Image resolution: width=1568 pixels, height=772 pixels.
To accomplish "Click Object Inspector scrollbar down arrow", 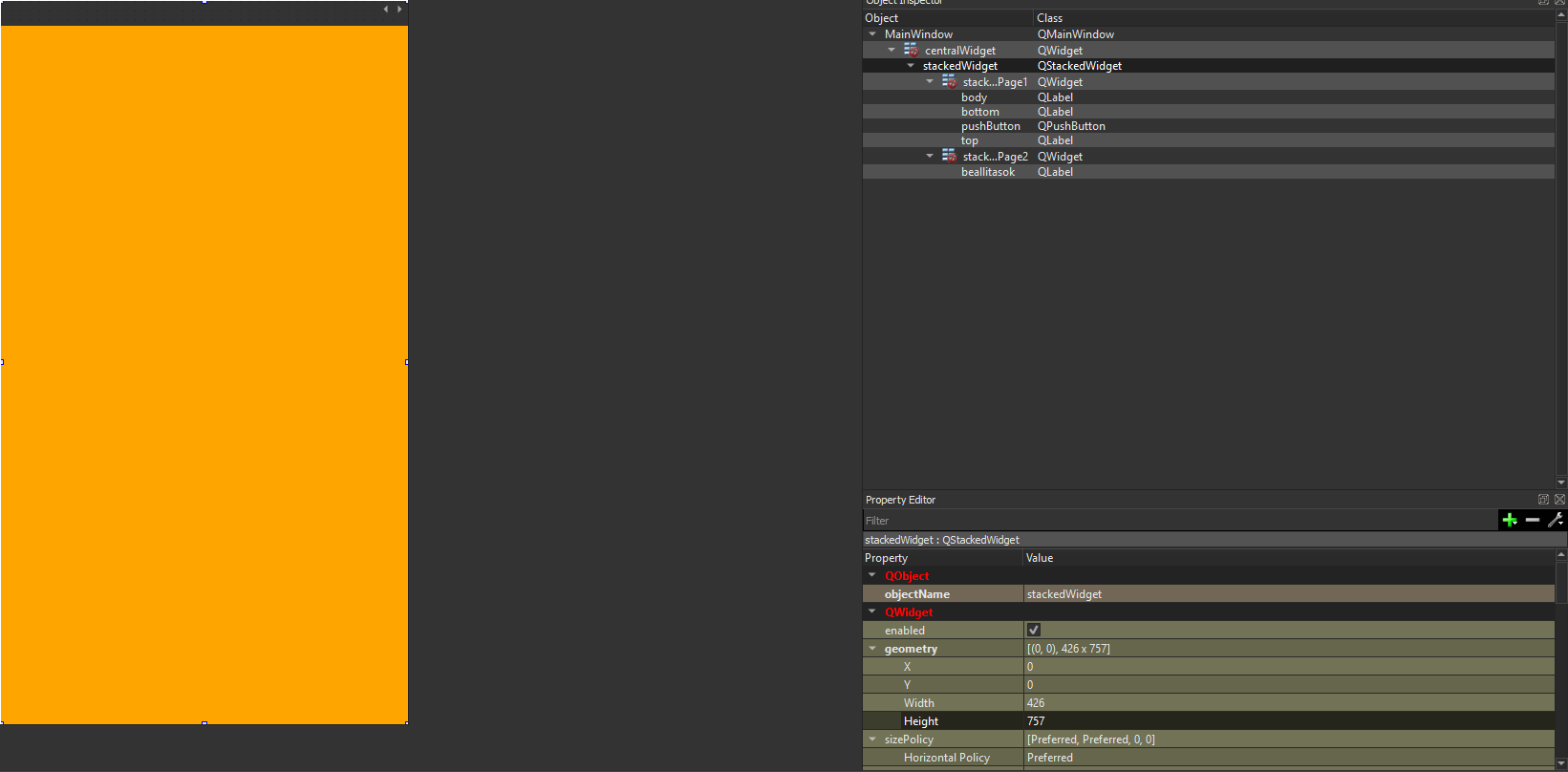I will pos(1561,483).
